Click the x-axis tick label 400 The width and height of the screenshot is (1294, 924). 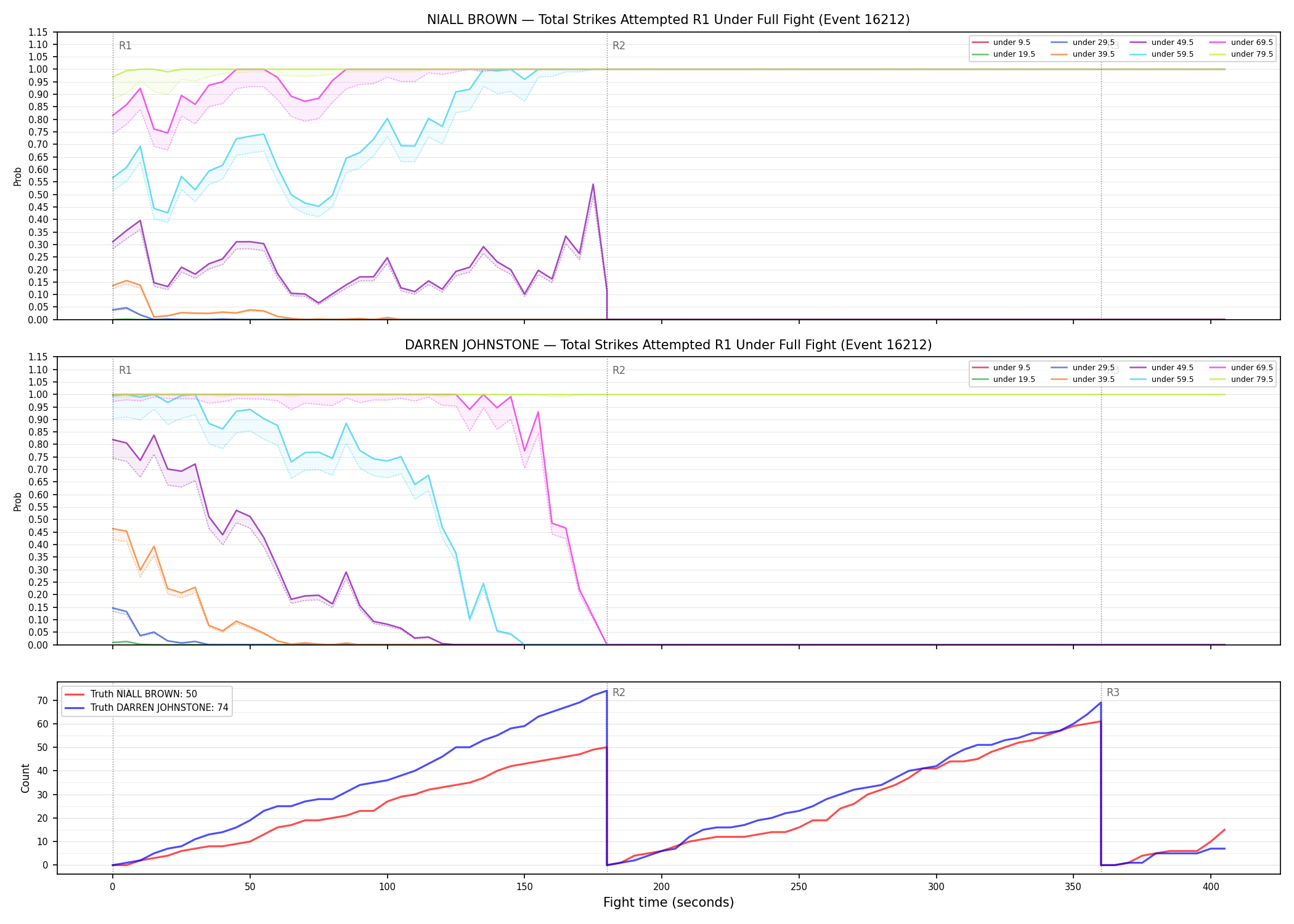click(1211, 887)
